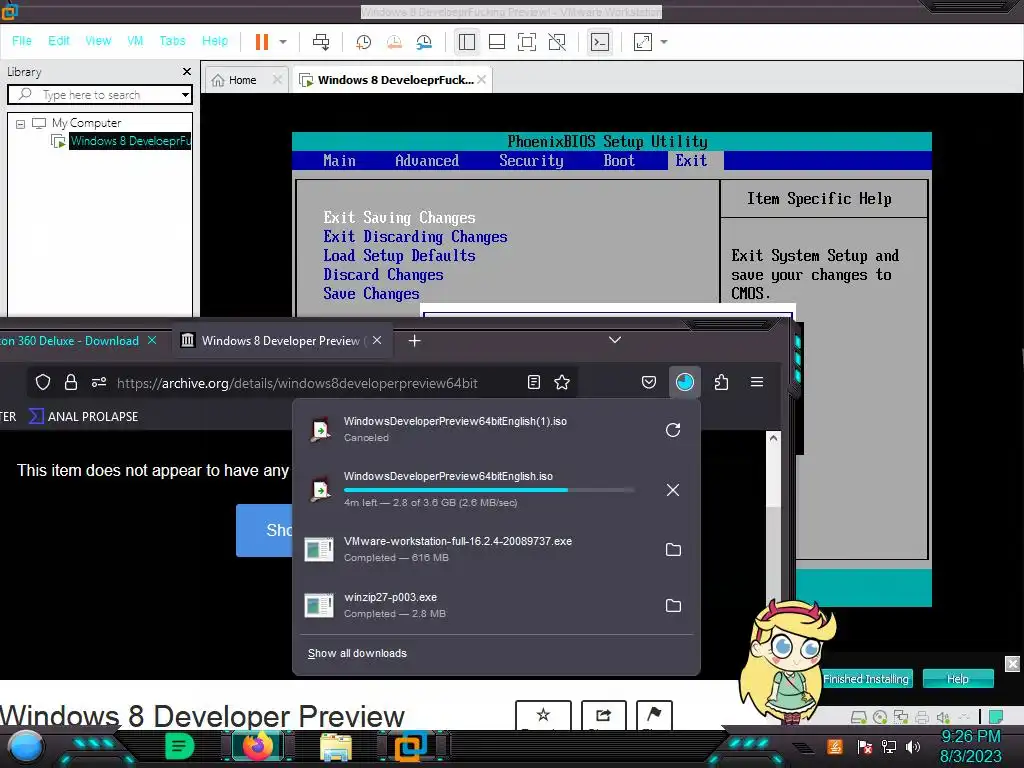Take a snapshot of the virtual machine
1024x768 pixels.
pos(363,42)
